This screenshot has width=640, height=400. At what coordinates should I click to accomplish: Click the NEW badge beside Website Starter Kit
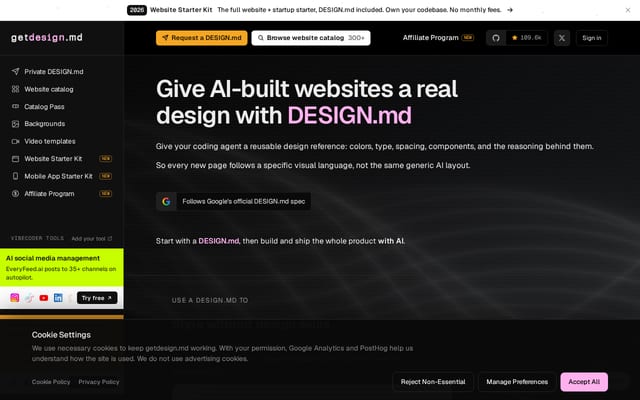pyautogui.click(x=105, y=158)
